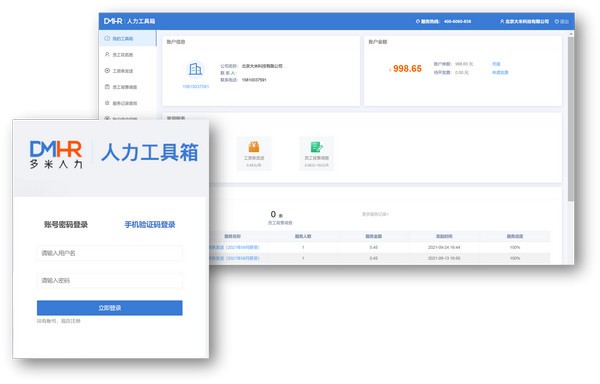Switch to 手机验证码登录 tab
Screen dimensions: 600x384
point(150,225)
